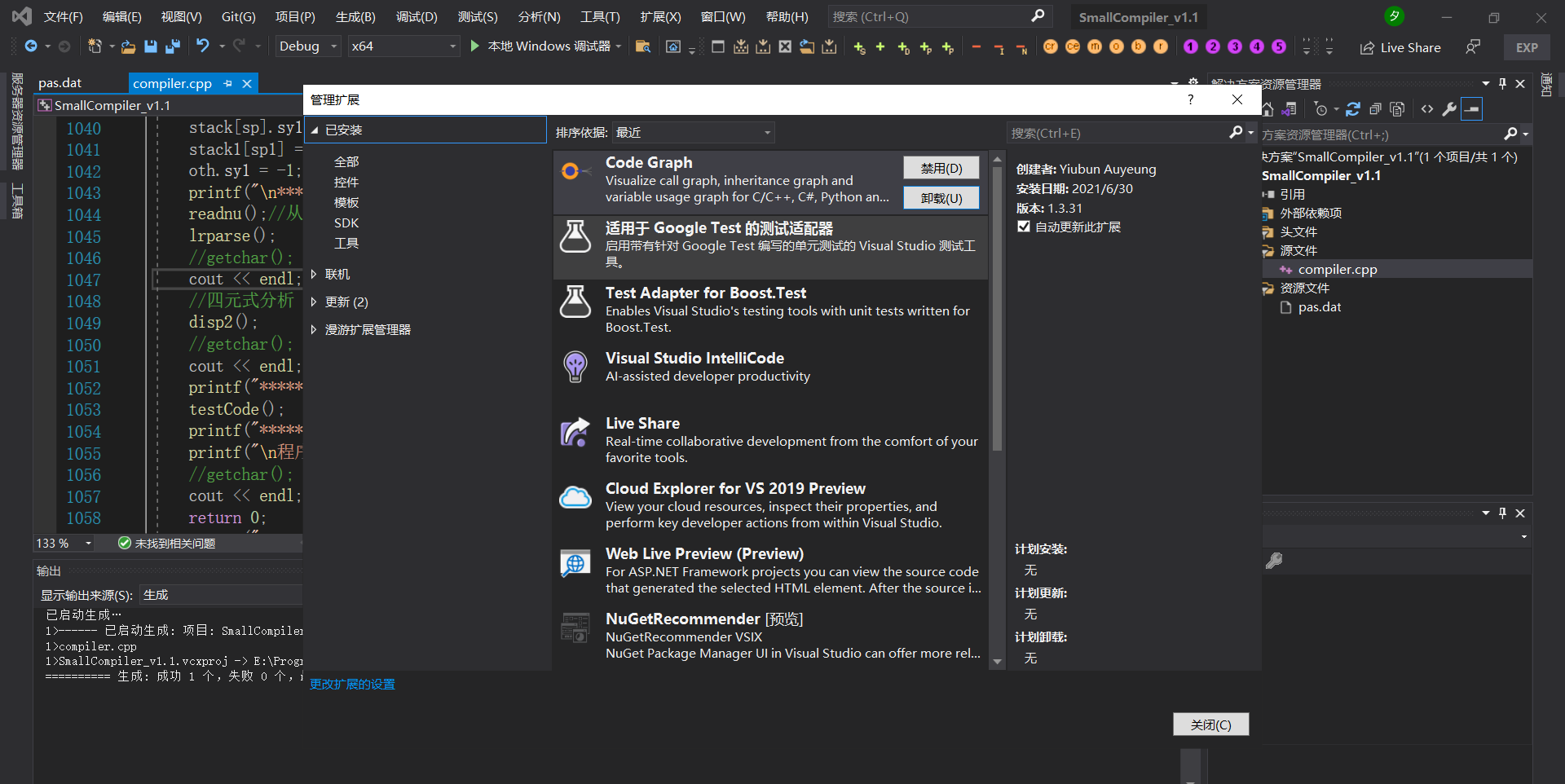Screen dimensions: 1565x784
Task: Click the orange 'b' circle icon
Action: [1139, 46]
